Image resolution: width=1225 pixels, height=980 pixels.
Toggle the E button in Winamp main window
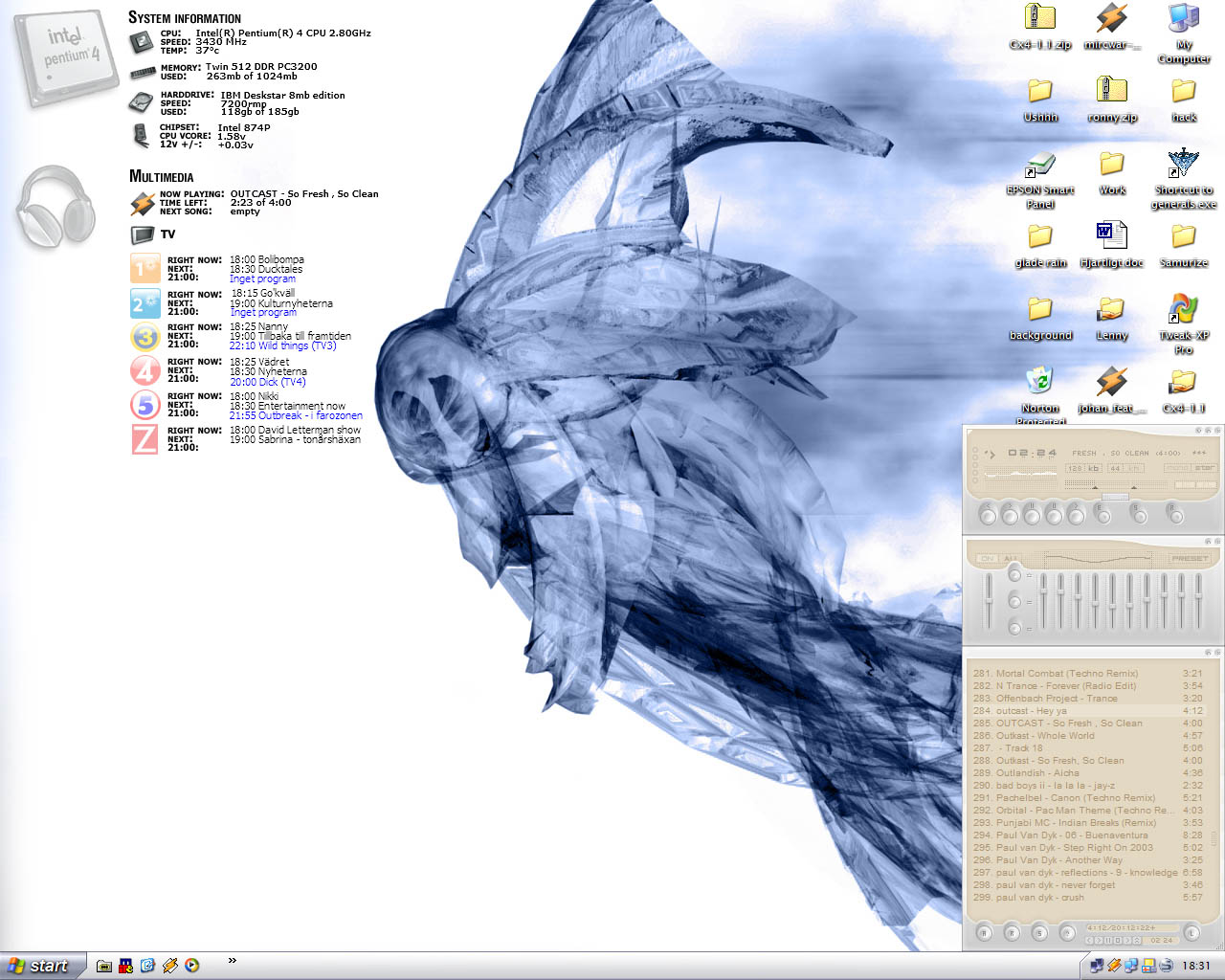pyautogui.click(x=1104, y=517)
